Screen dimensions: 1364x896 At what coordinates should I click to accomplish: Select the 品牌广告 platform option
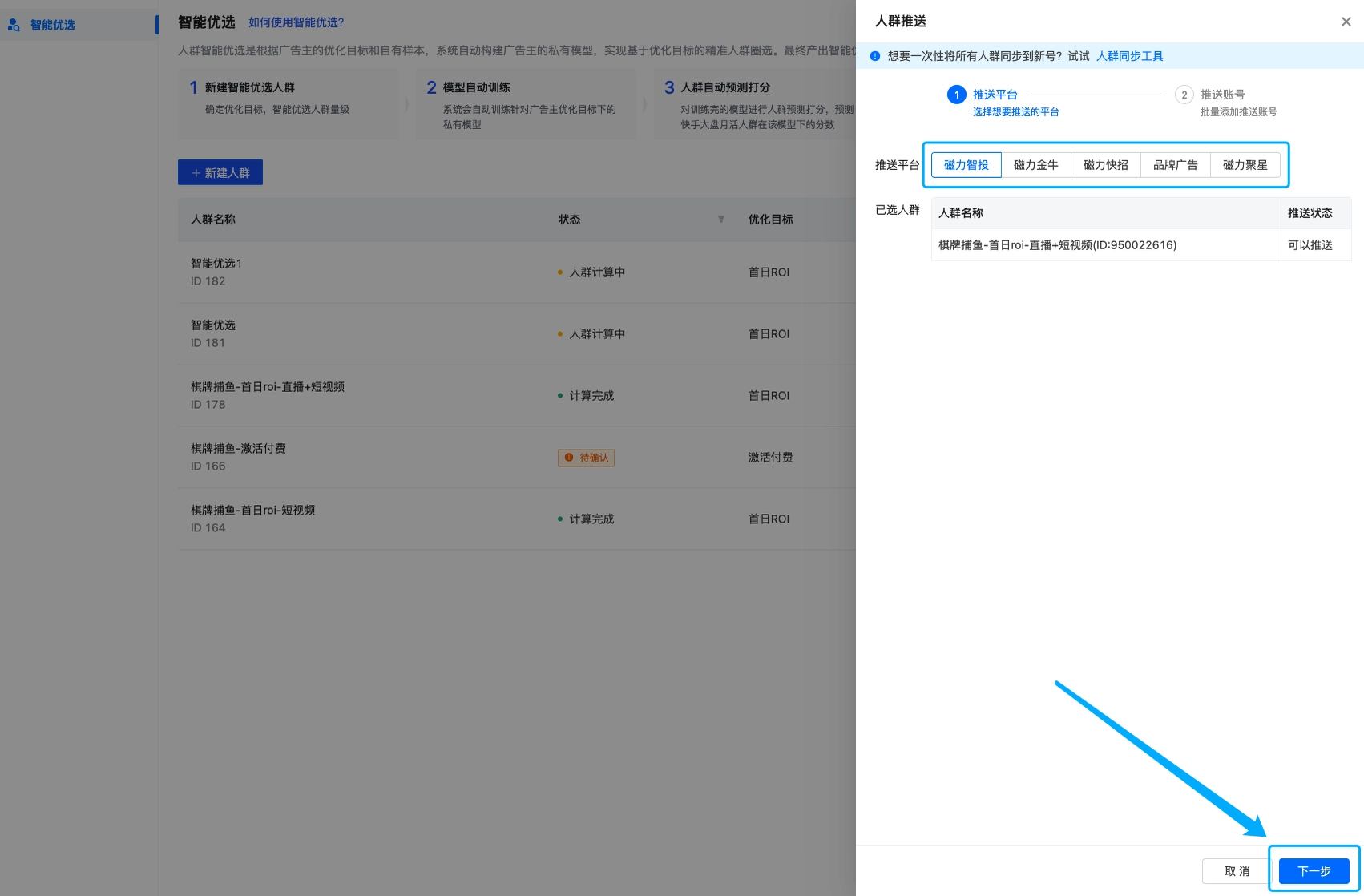tap(1176, 165)
